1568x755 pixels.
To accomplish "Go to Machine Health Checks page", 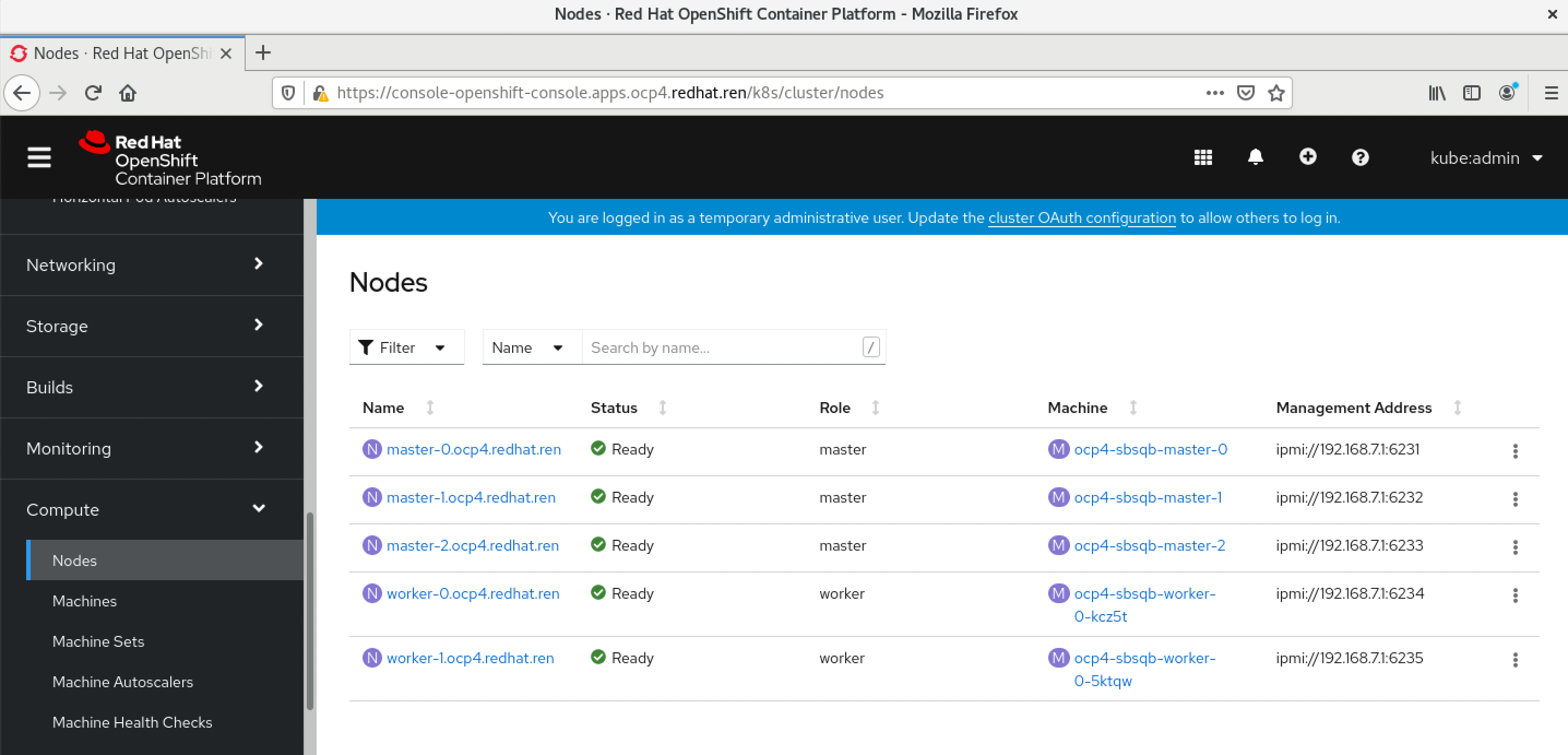I will tap(132, 722).
